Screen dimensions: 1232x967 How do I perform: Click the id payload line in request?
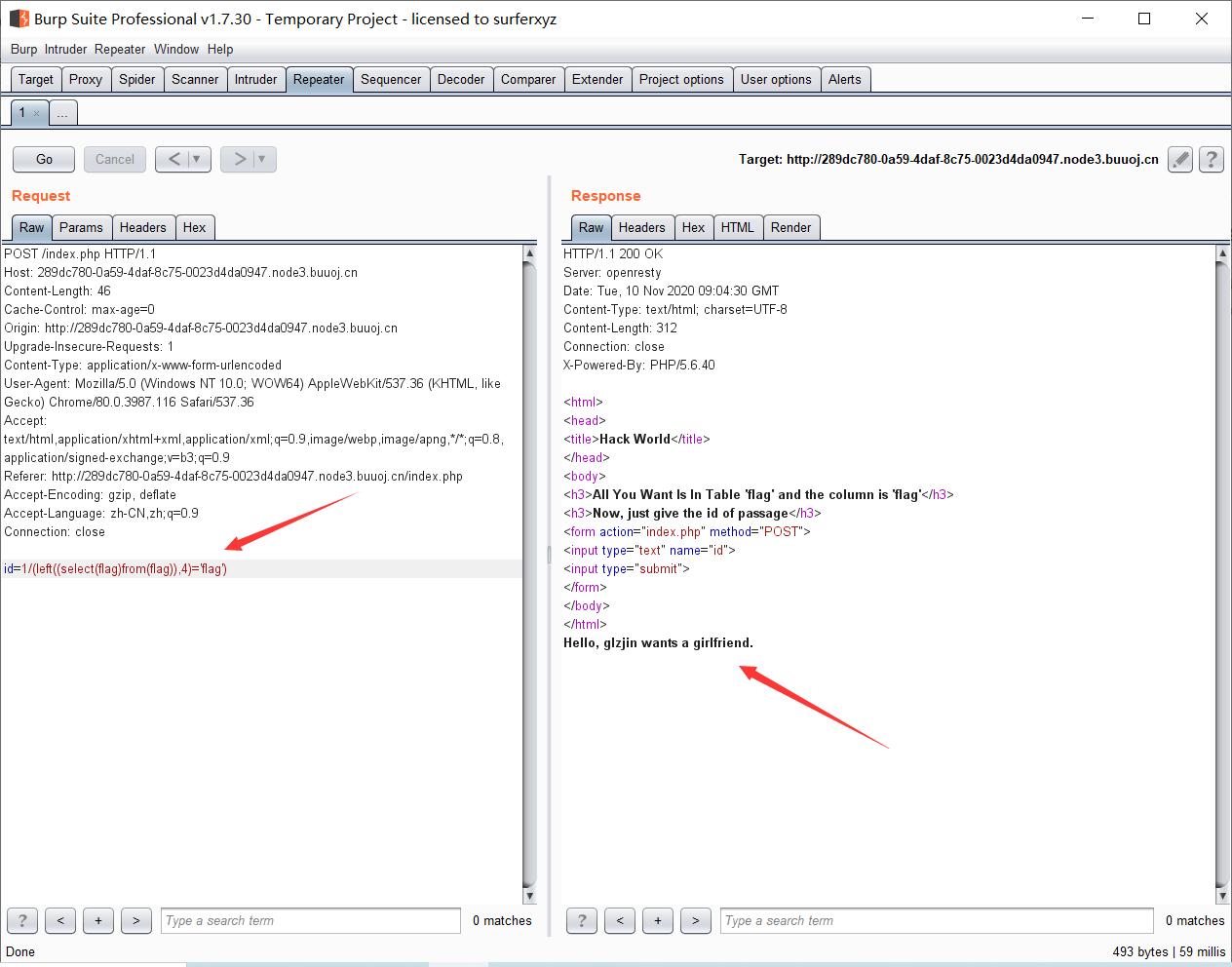coord(261,569)
